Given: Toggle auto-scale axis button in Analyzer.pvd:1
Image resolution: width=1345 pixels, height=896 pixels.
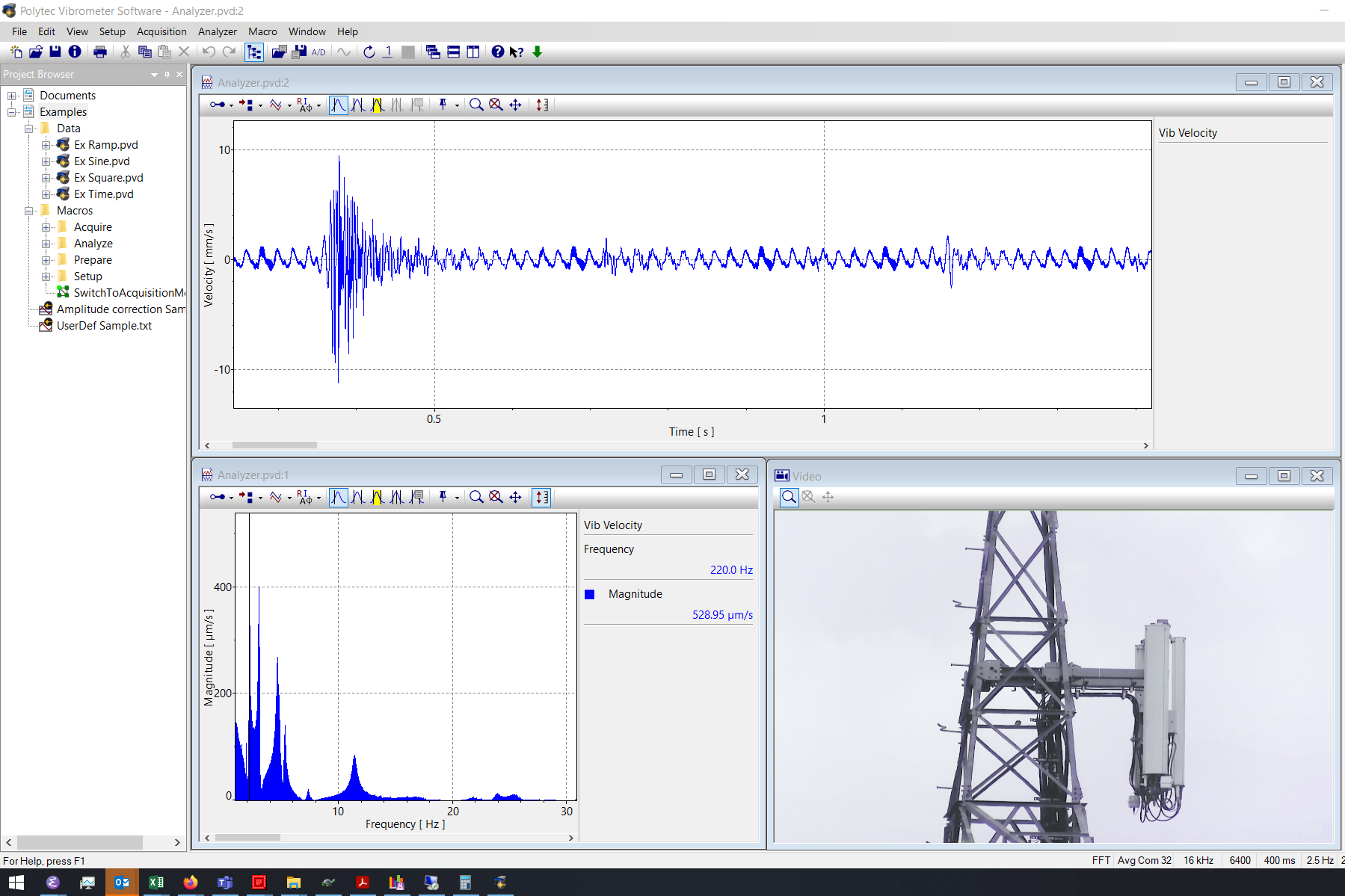Looking at the screenshot, I should tap(542, 497).
